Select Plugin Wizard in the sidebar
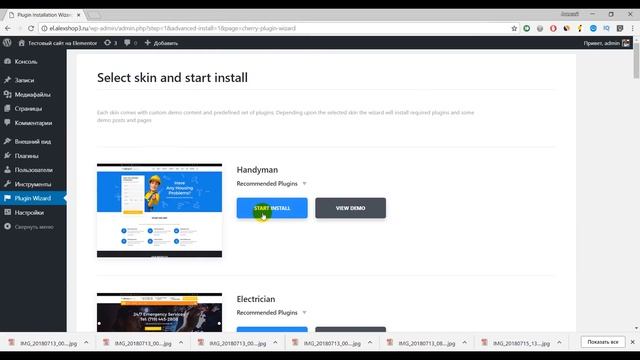Image resolution: width=640 pixels, height=360 pixels. 33,198
